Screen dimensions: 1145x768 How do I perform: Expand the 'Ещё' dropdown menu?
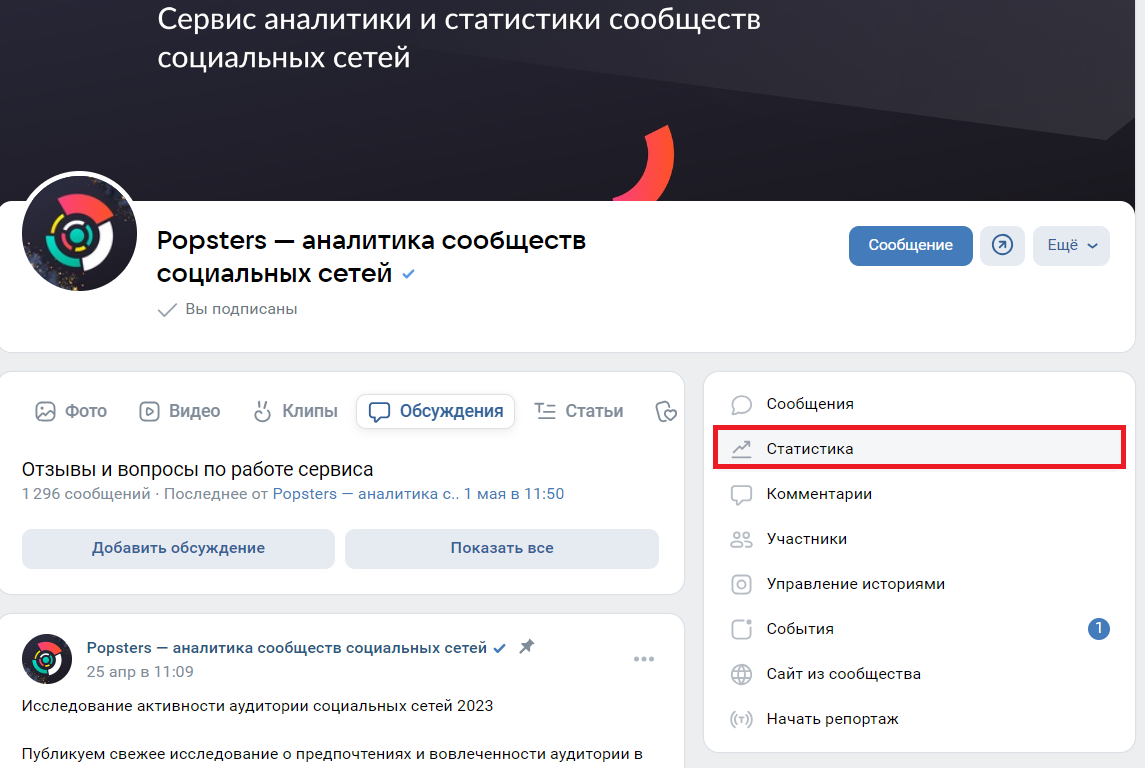pos(1071,245)
